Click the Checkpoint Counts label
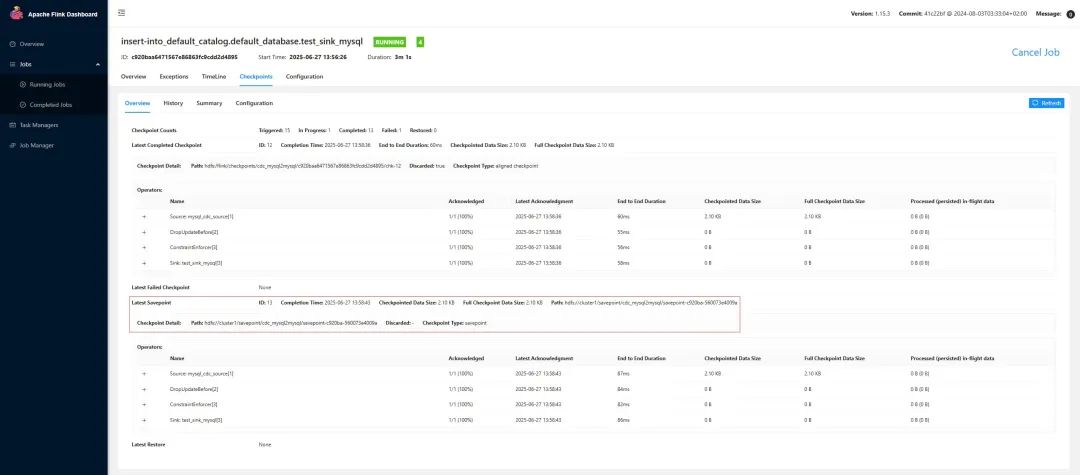The image size is (1080, 475). pos(154,130)
